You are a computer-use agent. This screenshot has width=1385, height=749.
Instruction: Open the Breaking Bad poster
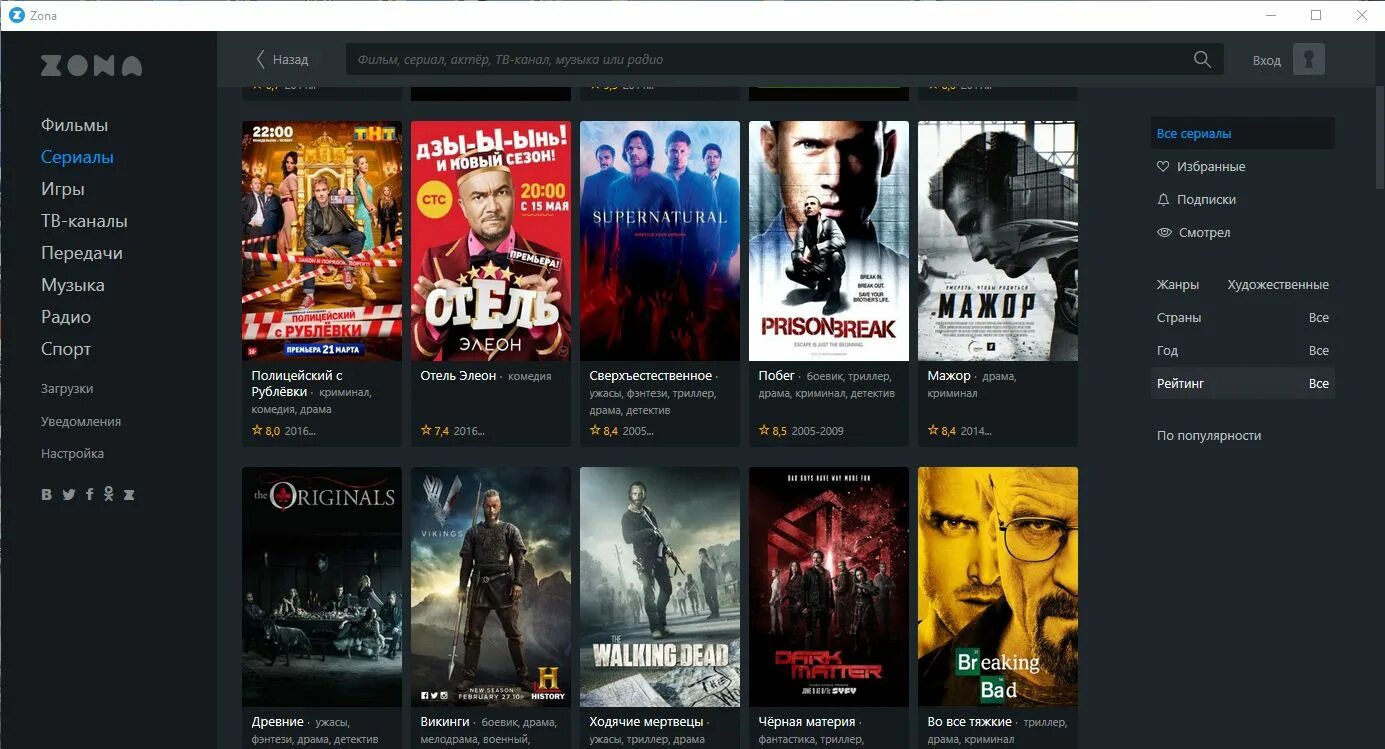[x=998, y=587]
